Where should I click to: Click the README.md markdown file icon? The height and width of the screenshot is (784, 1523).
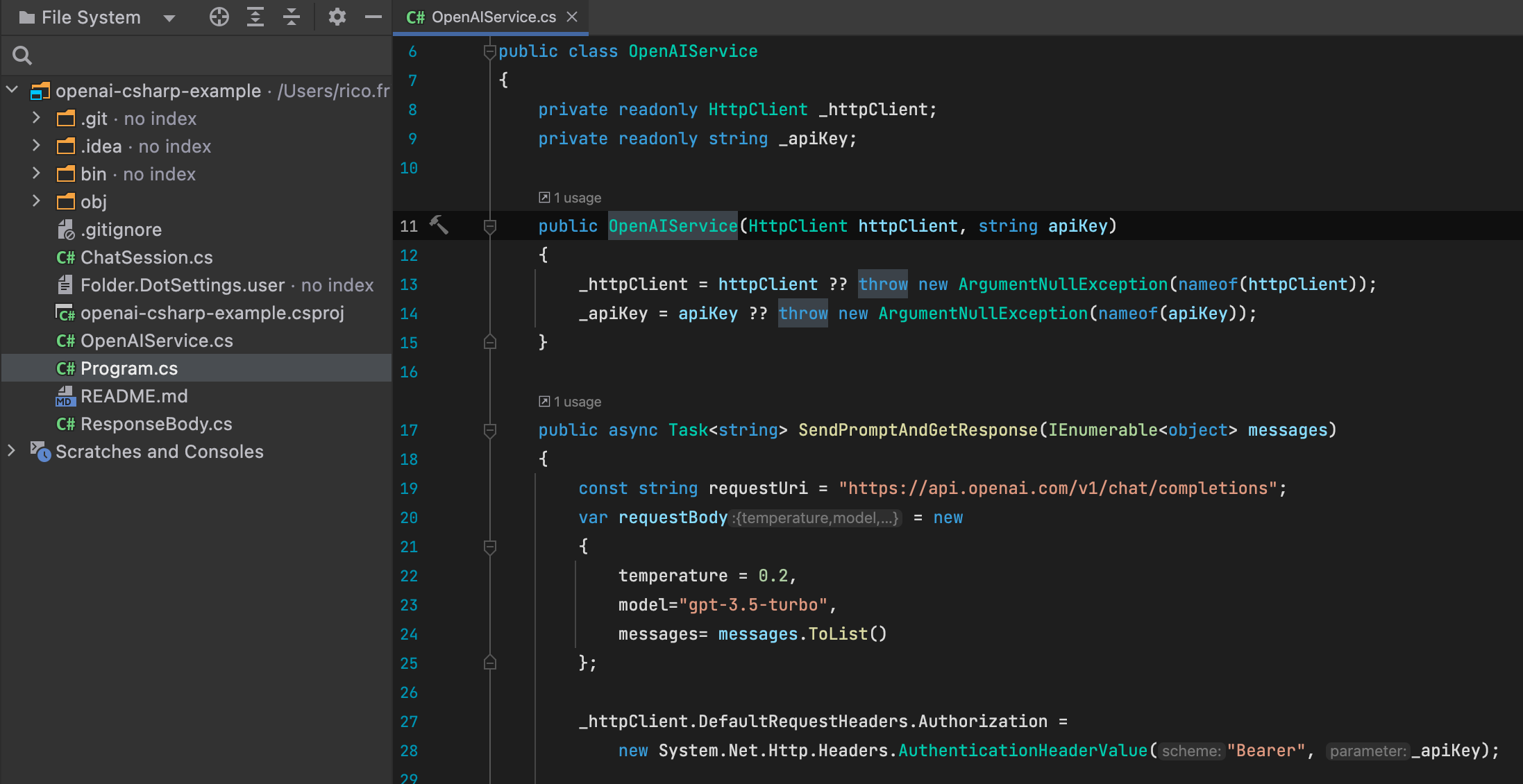[x=65, y=396]
